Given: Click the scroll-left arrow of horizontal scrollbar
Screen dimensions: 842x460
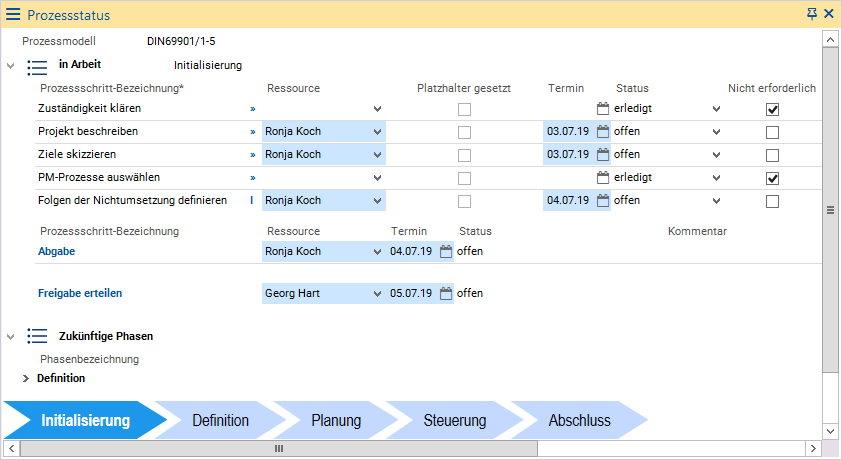Looking at the screenshot, I should [x=11, y=448].
